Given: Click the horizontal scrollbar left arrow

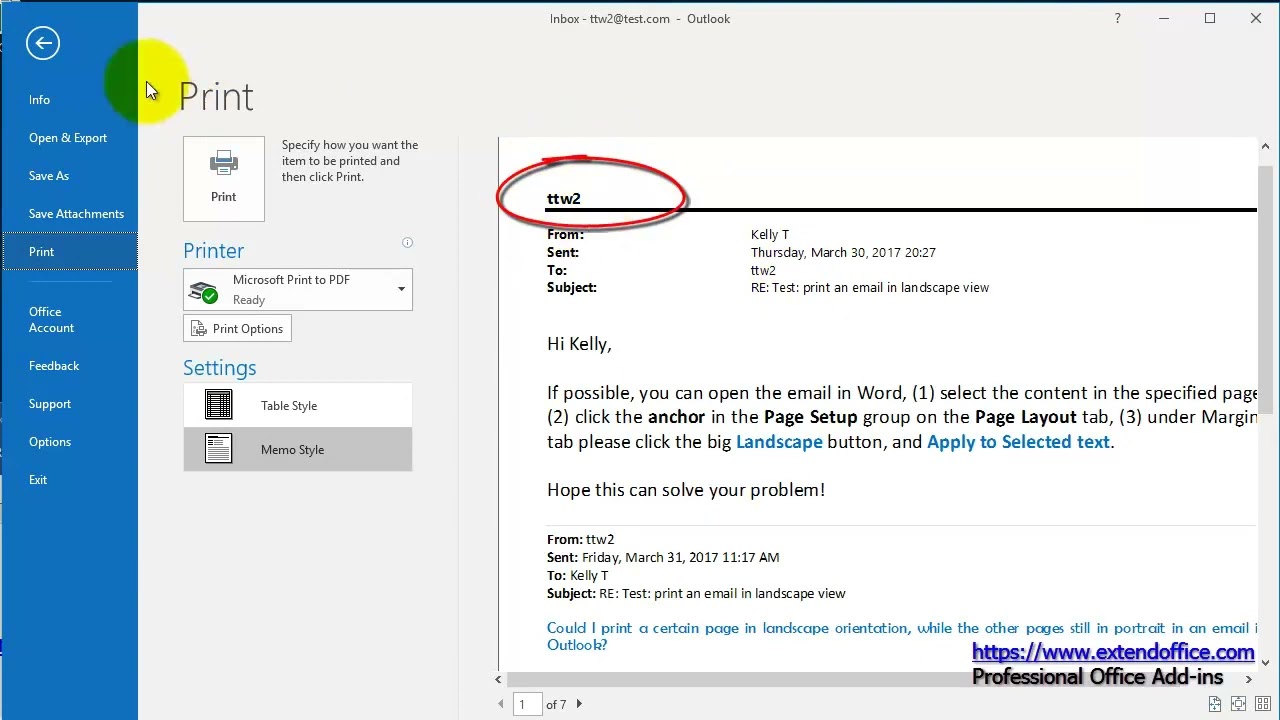Looking at the screenshot, I should click(499, 679).
